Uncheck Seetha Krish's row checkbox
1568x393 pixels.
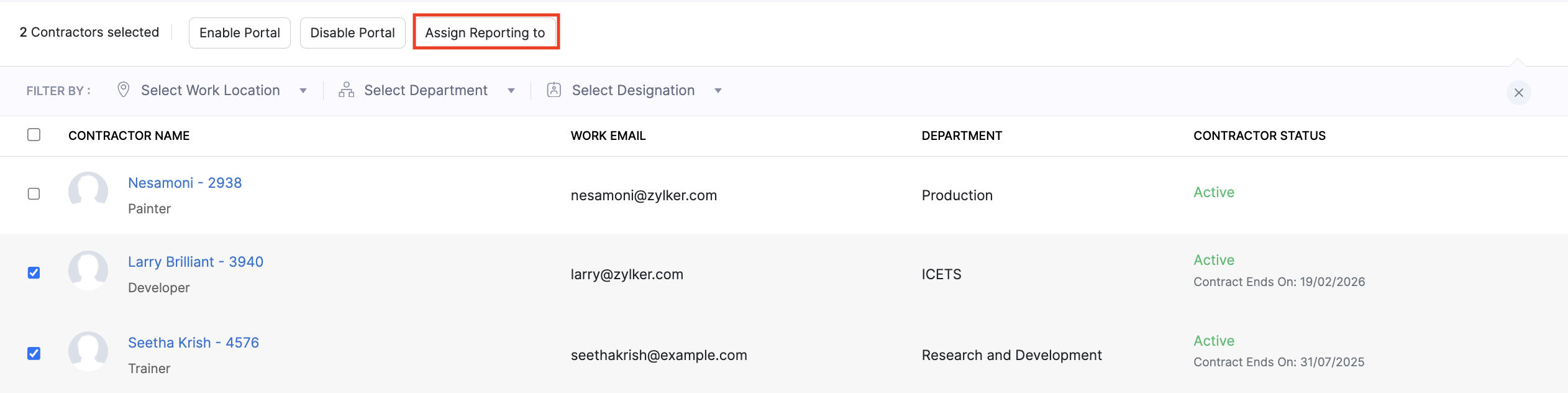(x=34, y=353)
